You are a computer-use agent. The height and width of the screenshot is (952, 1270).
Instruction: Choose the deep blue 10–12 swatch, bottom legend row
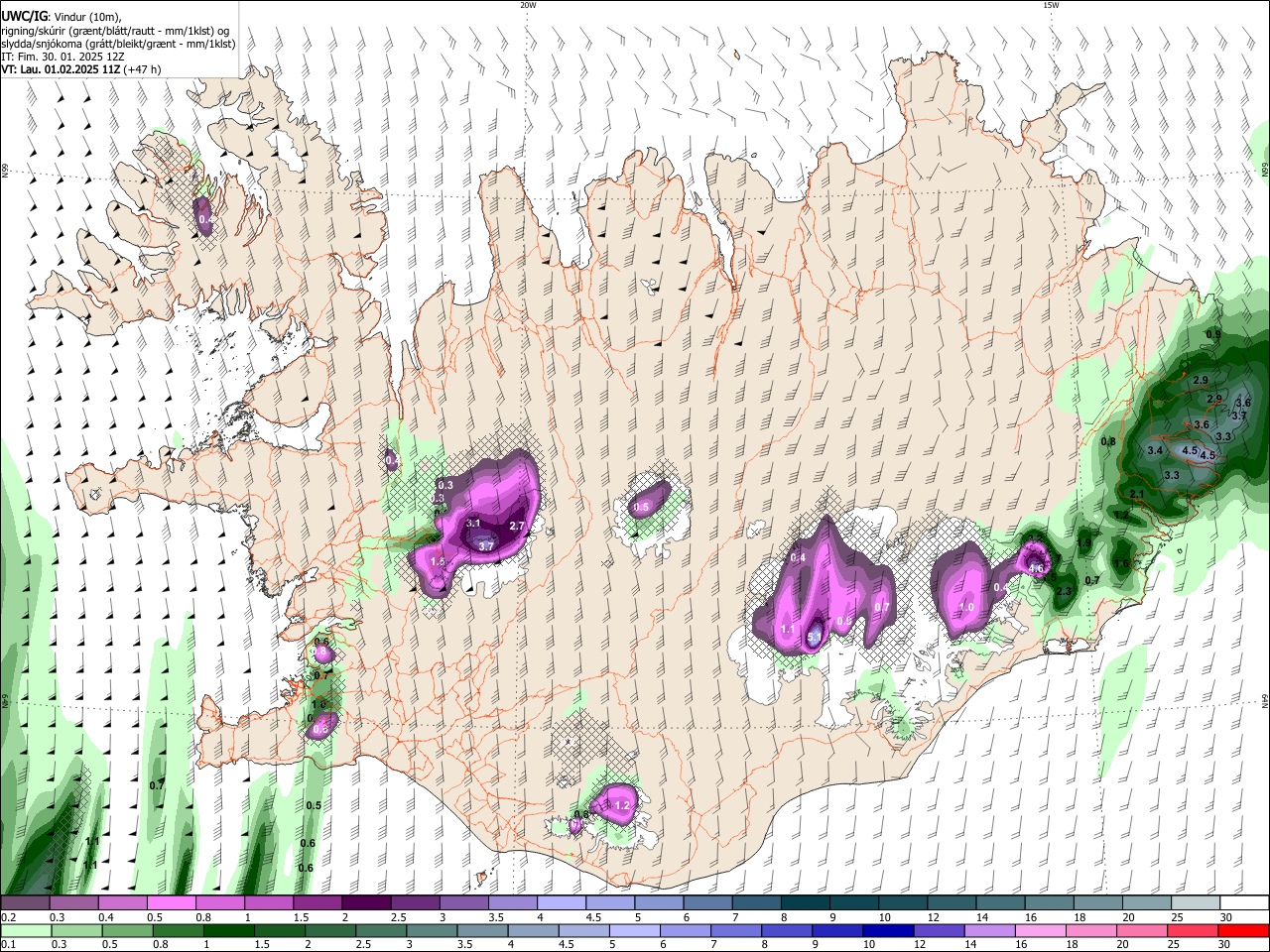(x=888, y=930)
